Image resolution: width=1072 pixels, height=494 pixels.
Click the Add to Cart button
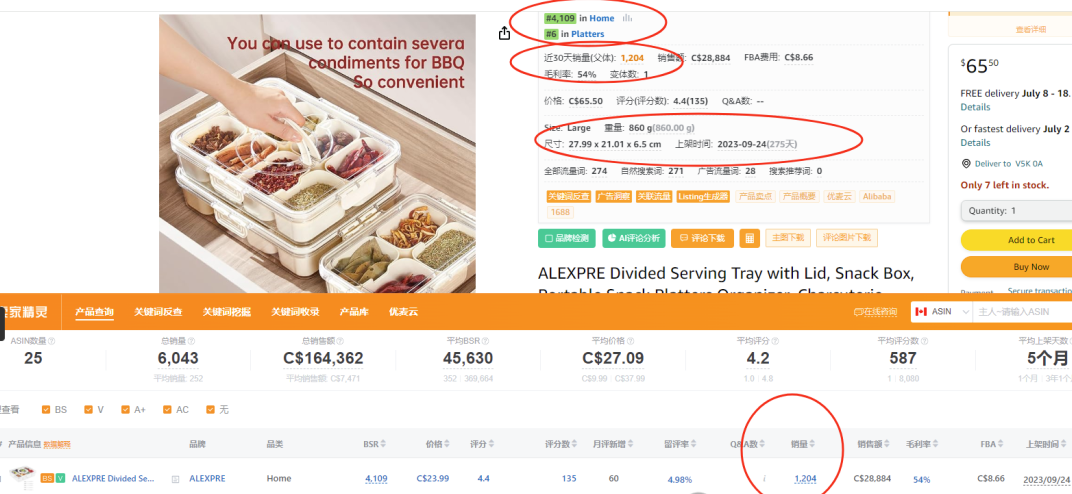[x=1017, y=240]
